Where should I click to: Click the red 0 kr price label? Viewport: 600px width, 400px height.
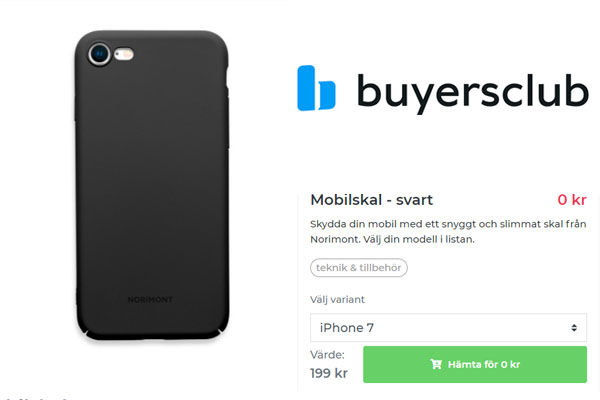[x=572, y=200]
